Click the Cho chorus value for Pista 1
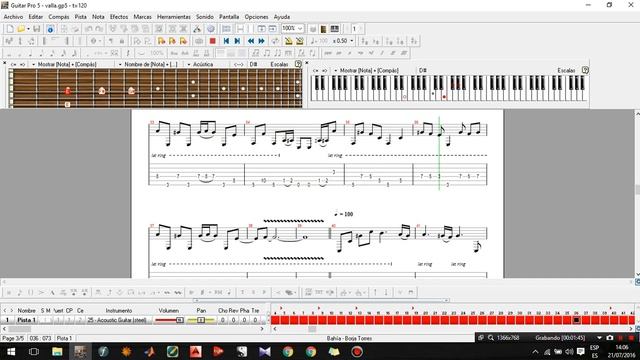 [222, 320]
